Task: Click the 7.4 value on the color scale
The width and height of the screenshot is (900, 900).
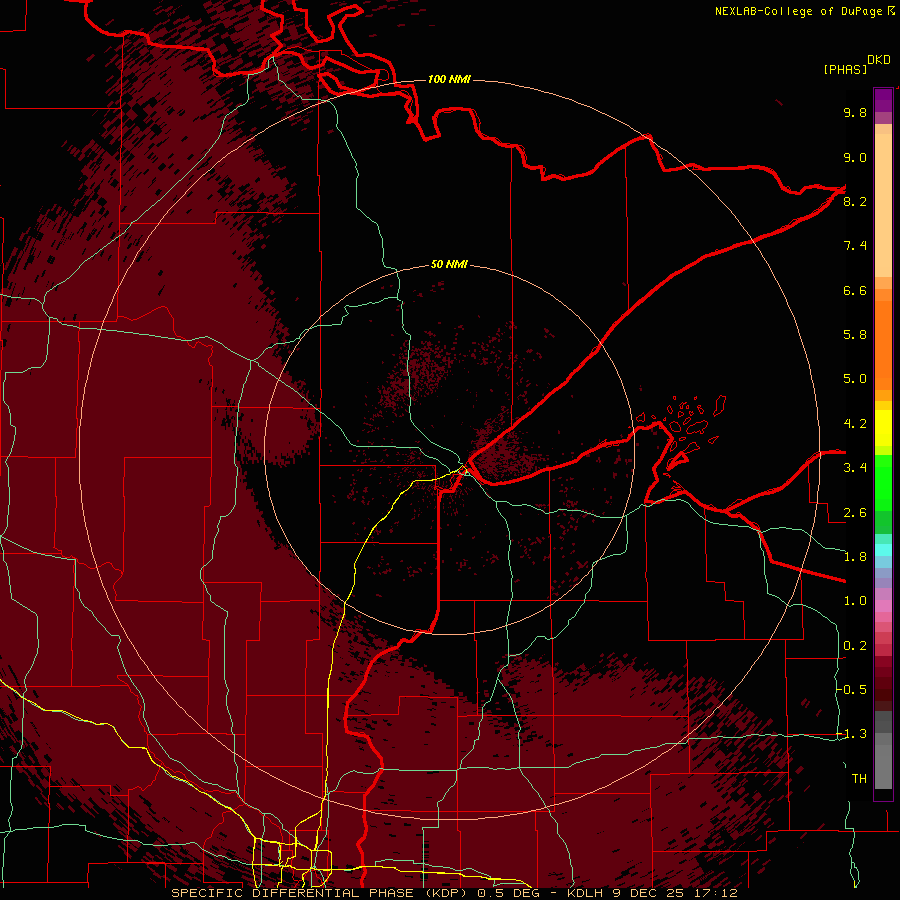Action: click(855, 246)
